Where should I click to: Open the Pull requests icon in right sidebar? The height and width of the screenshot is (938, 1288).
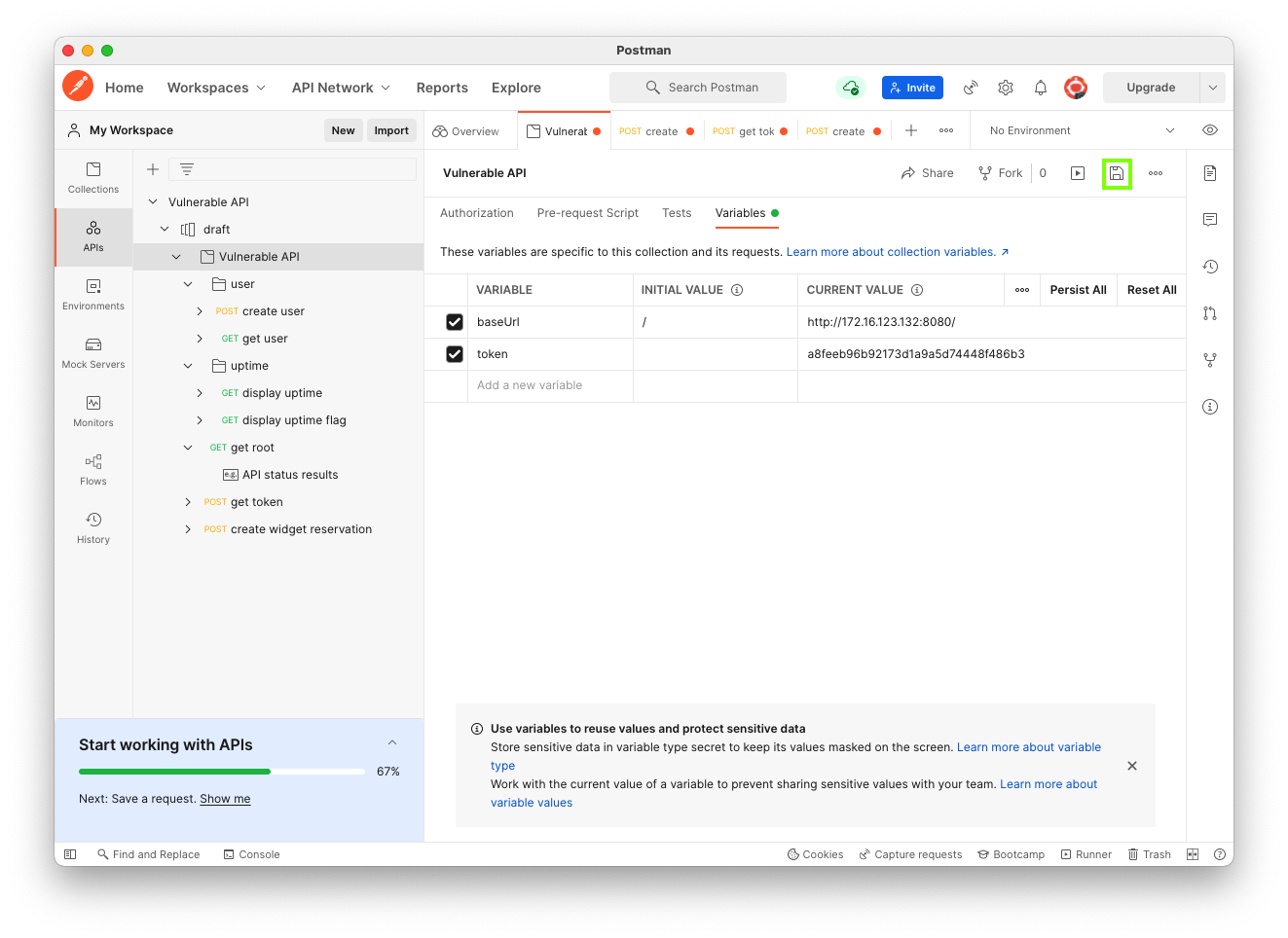click(1210, 313)
